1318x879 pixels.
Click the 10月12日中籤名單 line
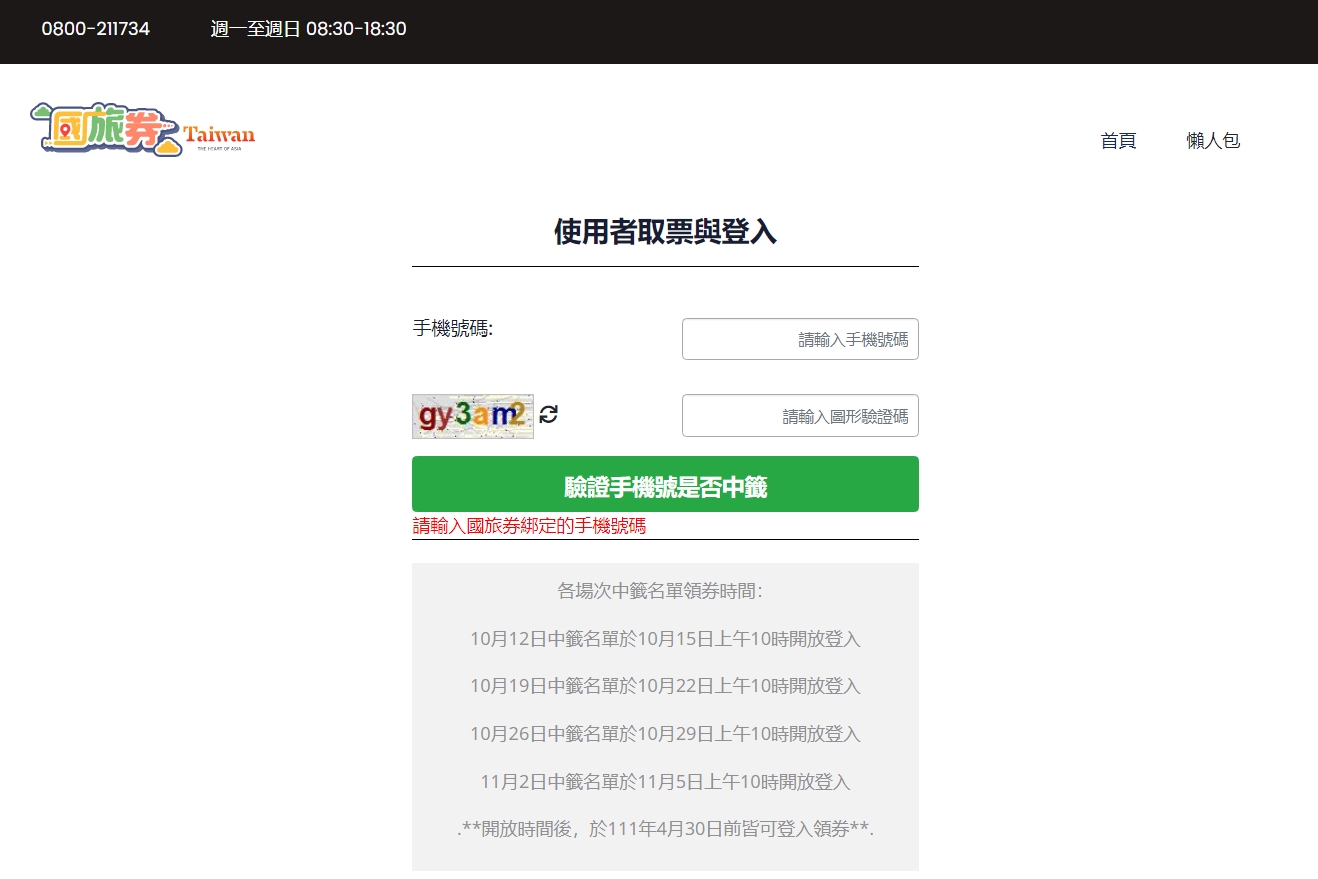tap(665, 639)
